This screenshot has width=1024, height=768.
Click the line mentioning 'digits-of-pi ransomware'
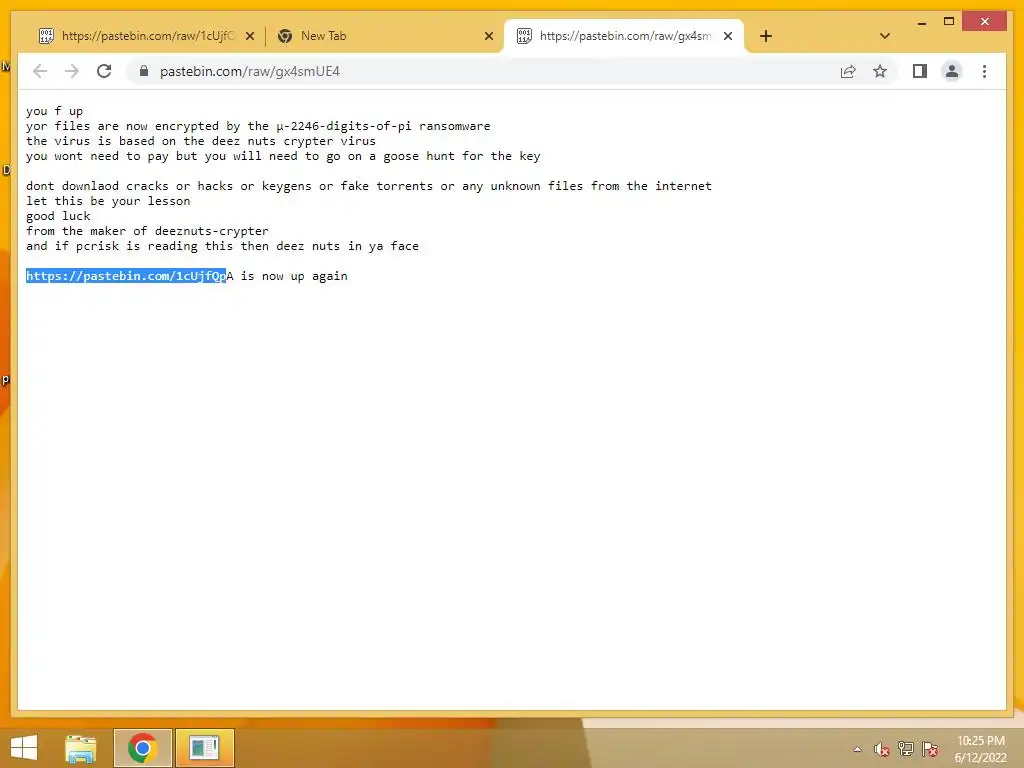point(258,126)
